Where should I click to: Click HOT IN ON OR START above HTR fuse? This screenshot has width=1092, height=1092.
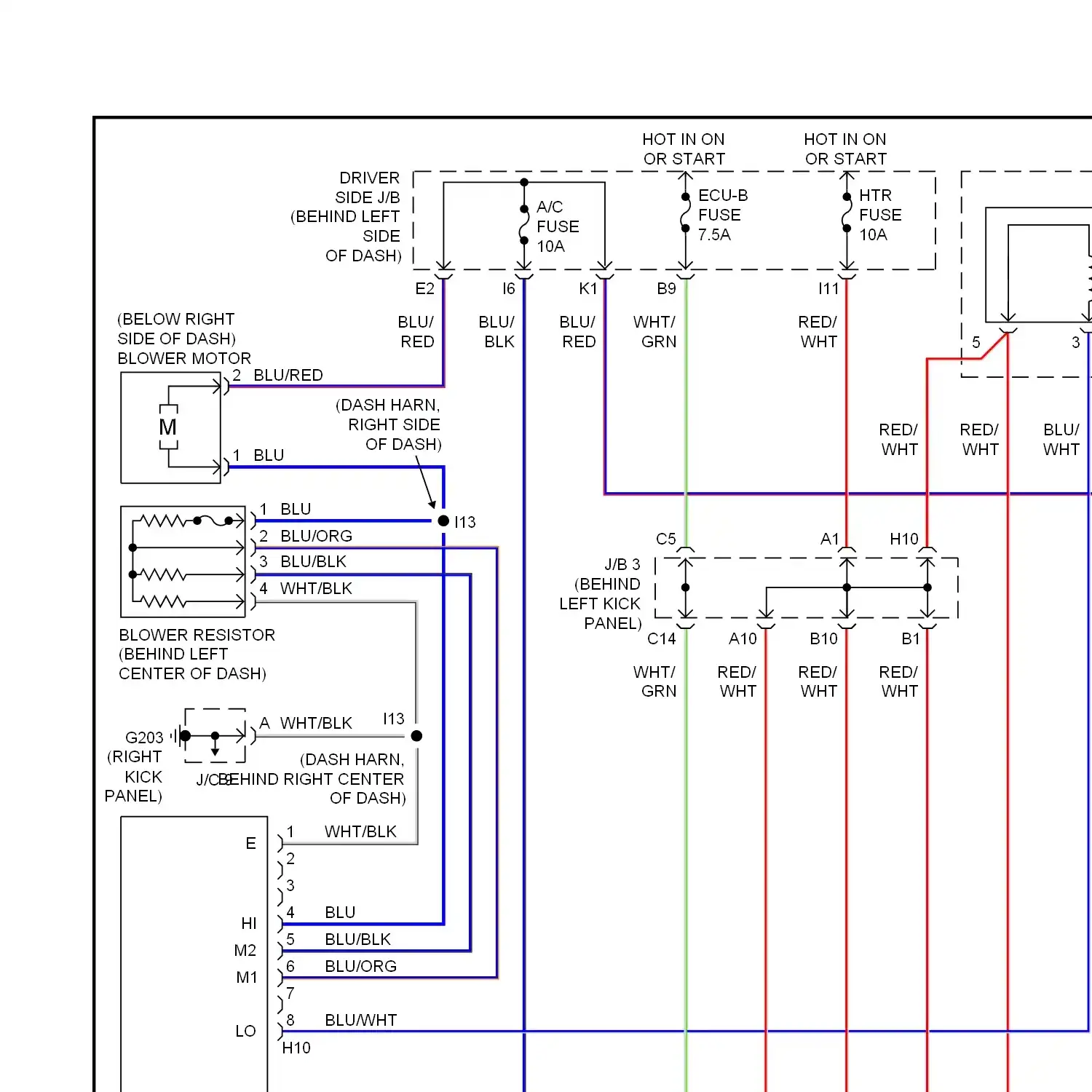[x=845, y=149]
